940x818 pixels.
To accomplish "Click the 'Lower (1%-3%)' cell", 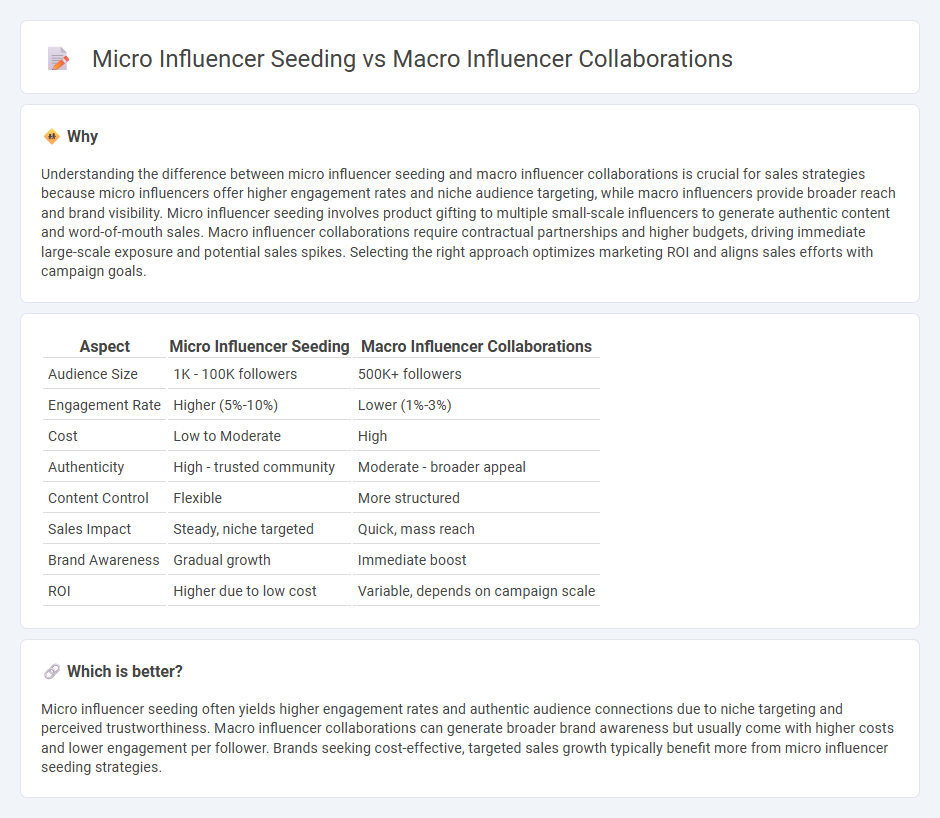I will coord(405,405).
